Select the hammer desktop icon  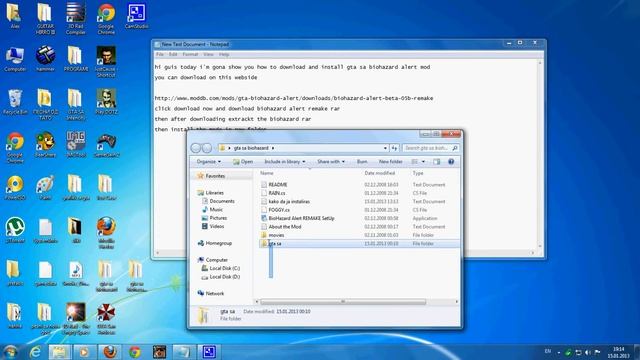45,59
